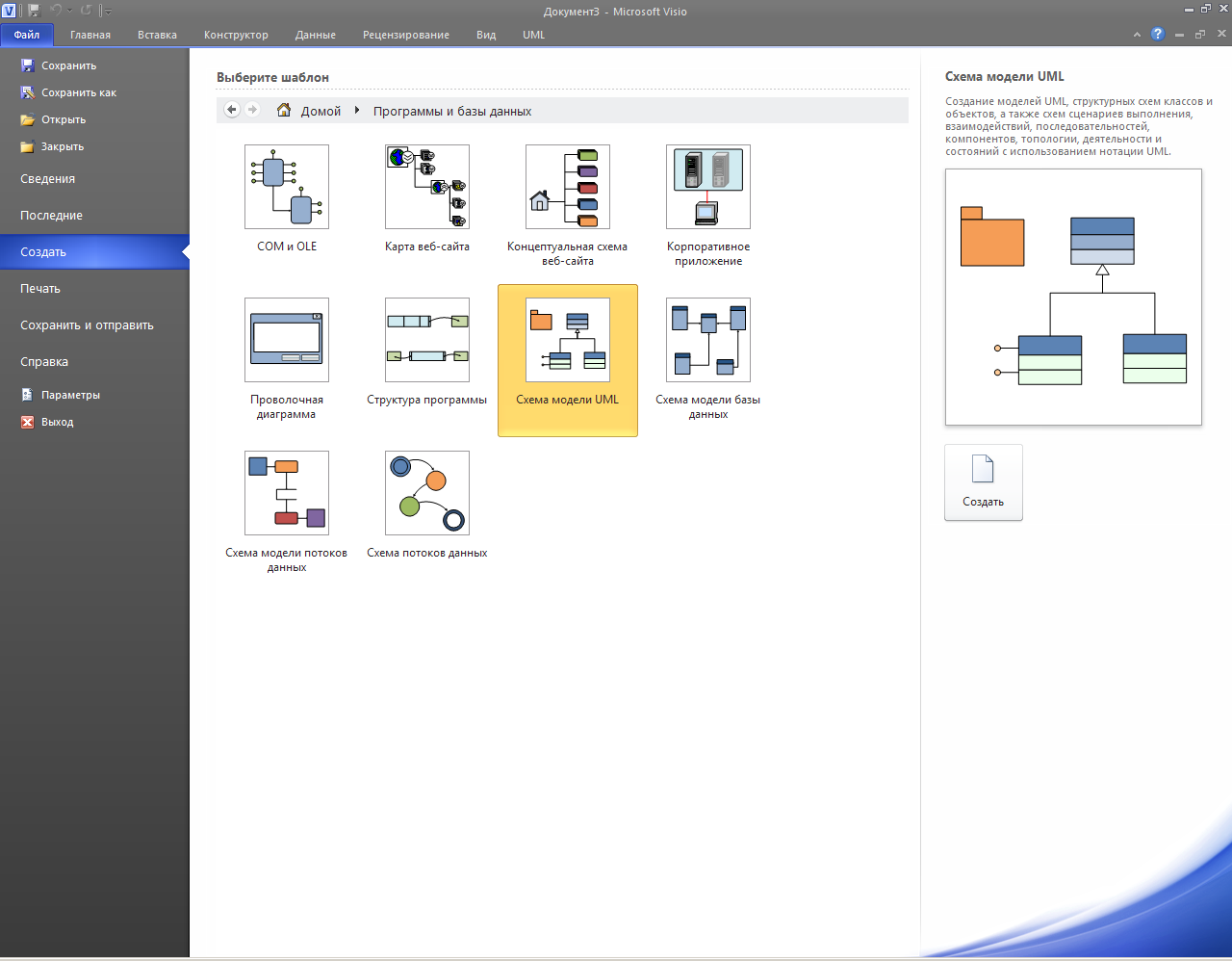Pick the Схема модели базы данных template
The height and width of the screenshot is (961, 1232).
coord(708,358)
